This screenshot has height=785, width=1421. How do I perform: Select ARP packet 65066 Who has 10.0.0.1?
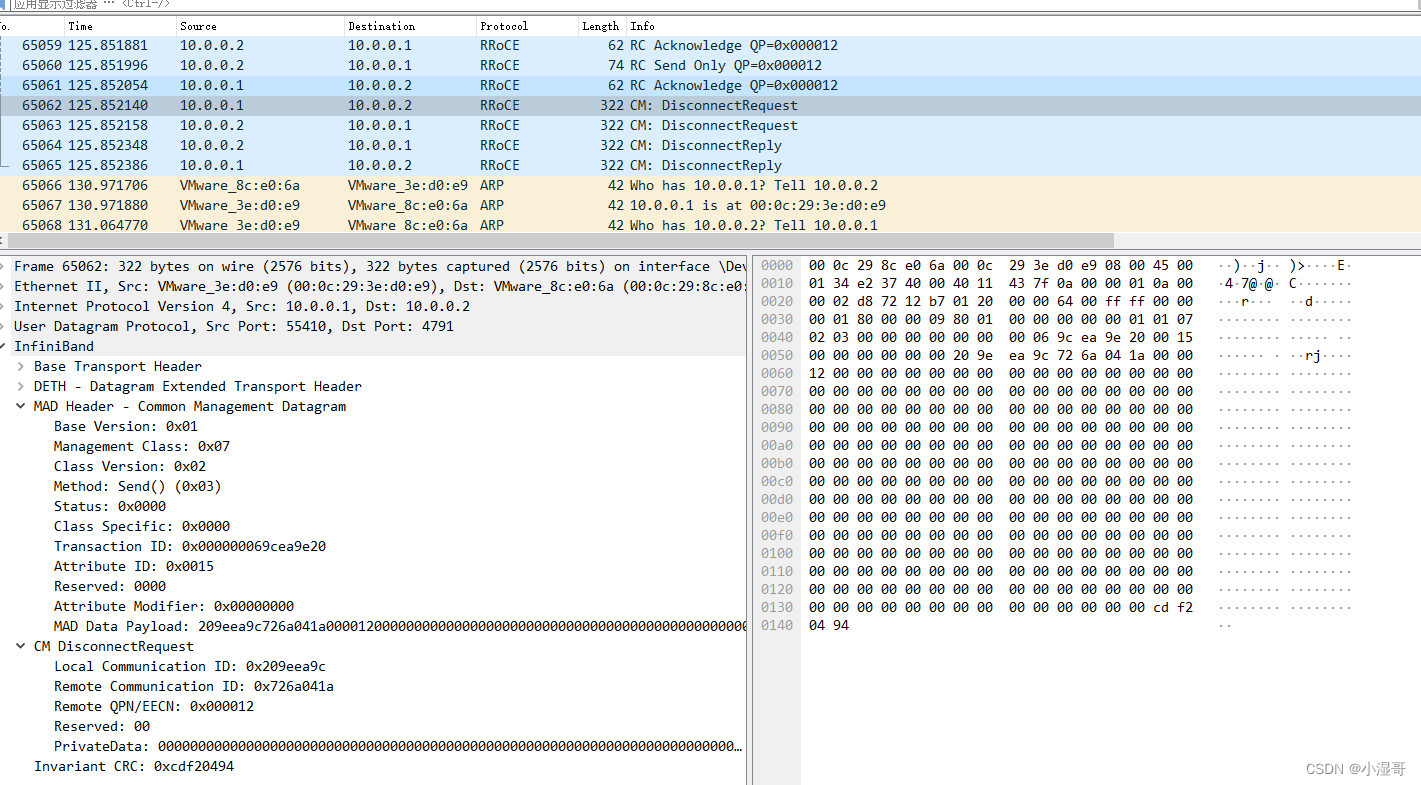[x=710, y=185]
